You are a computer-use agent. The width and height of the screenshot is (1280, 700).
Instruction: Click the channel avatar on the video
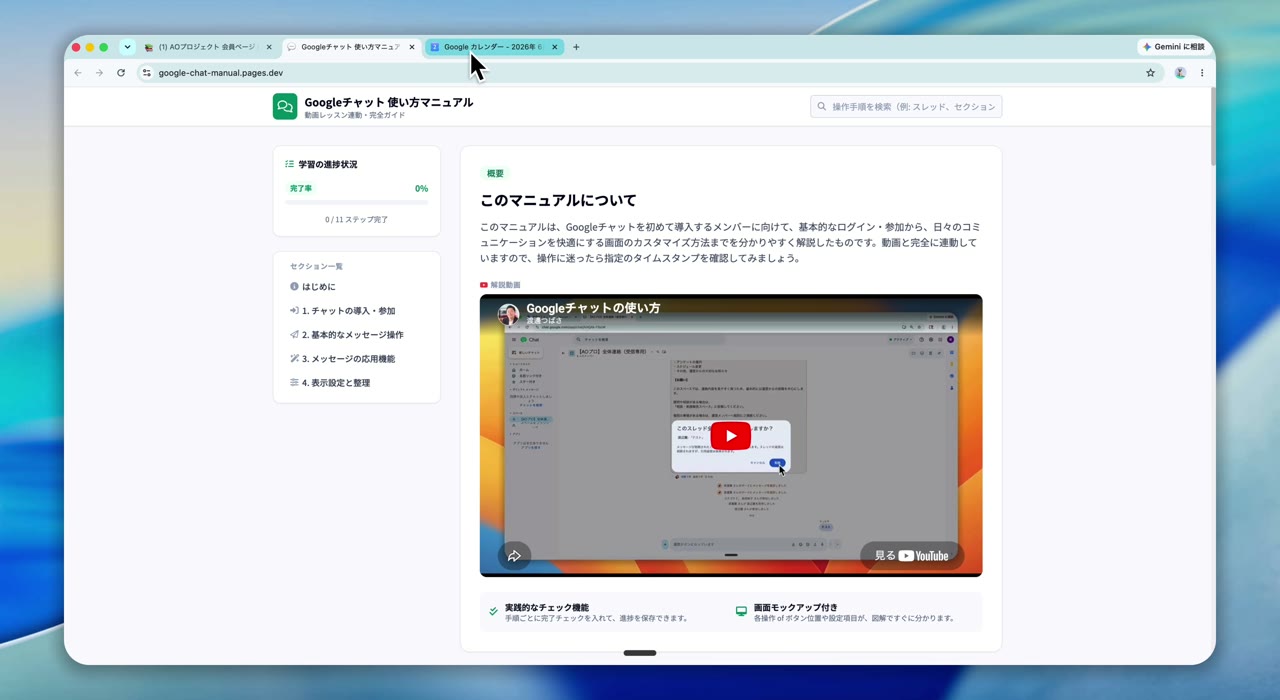509,314
